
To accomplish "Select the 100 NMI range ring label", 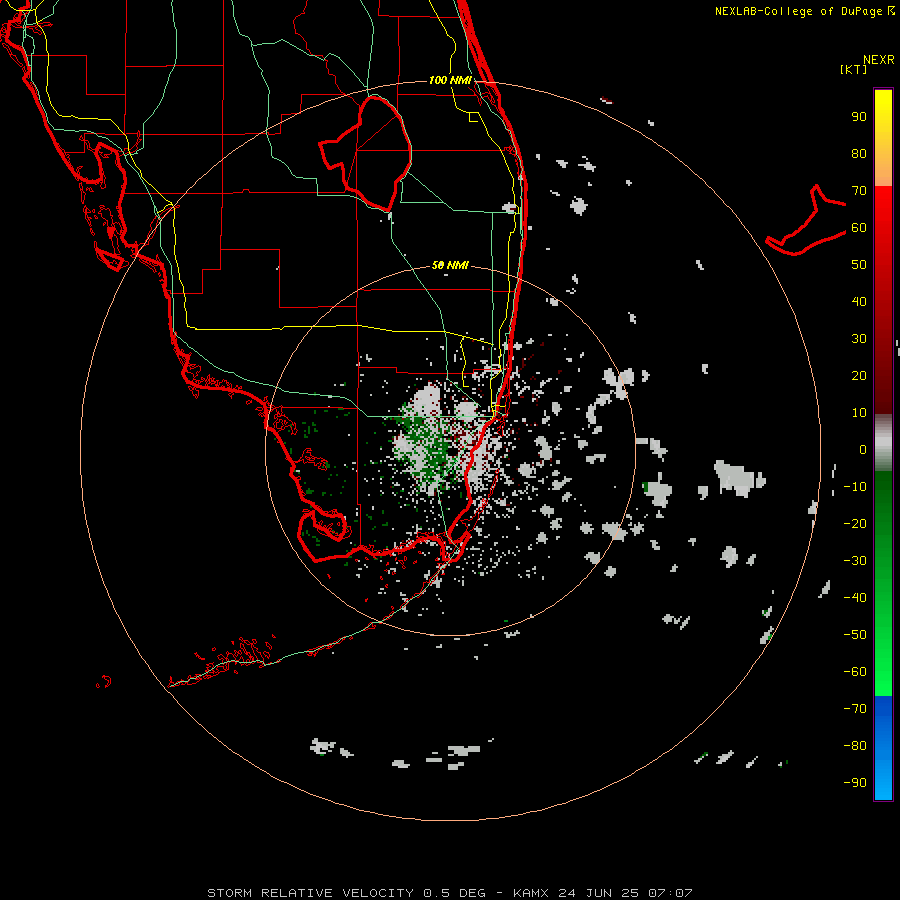I will [450, 80].
